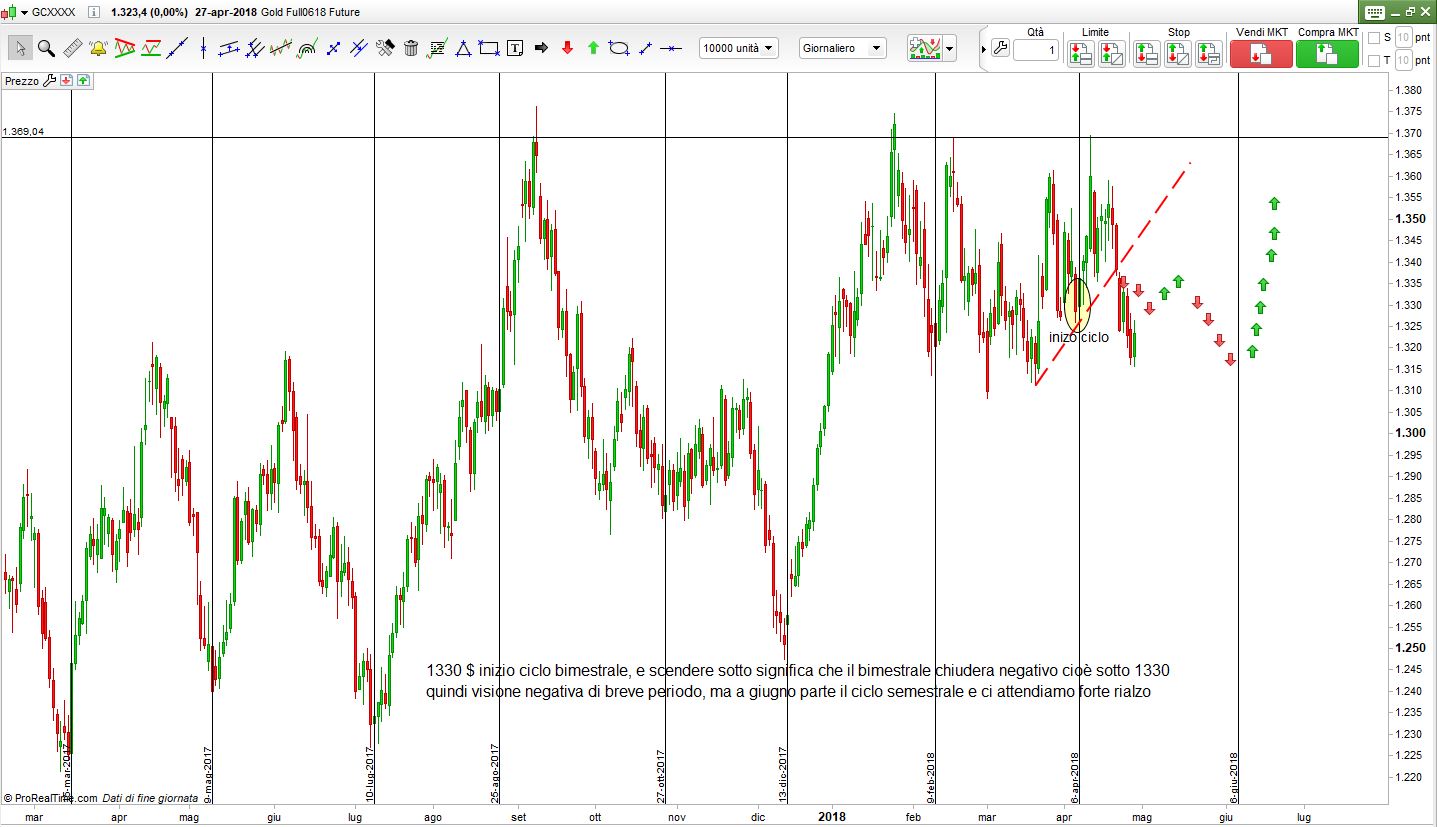Choose the green up arrow drawing tool

(593, 48)
